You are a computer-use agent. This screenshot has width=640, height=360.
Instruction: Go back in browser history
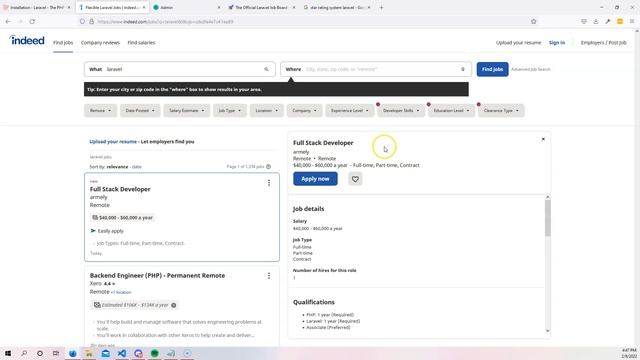pyautogui.click(x=9, y=21)
